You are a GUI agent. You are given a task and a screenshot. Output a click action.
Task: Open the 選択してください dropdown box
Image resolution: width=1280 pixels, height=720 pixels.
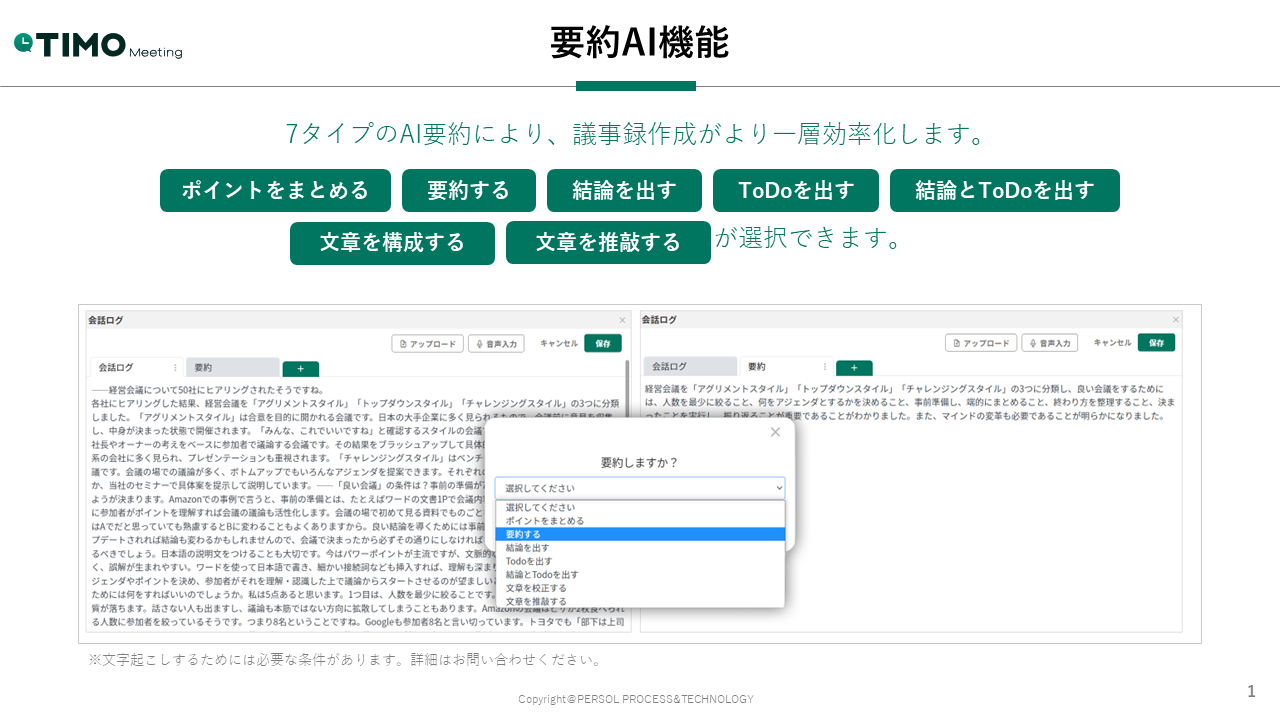640,488
